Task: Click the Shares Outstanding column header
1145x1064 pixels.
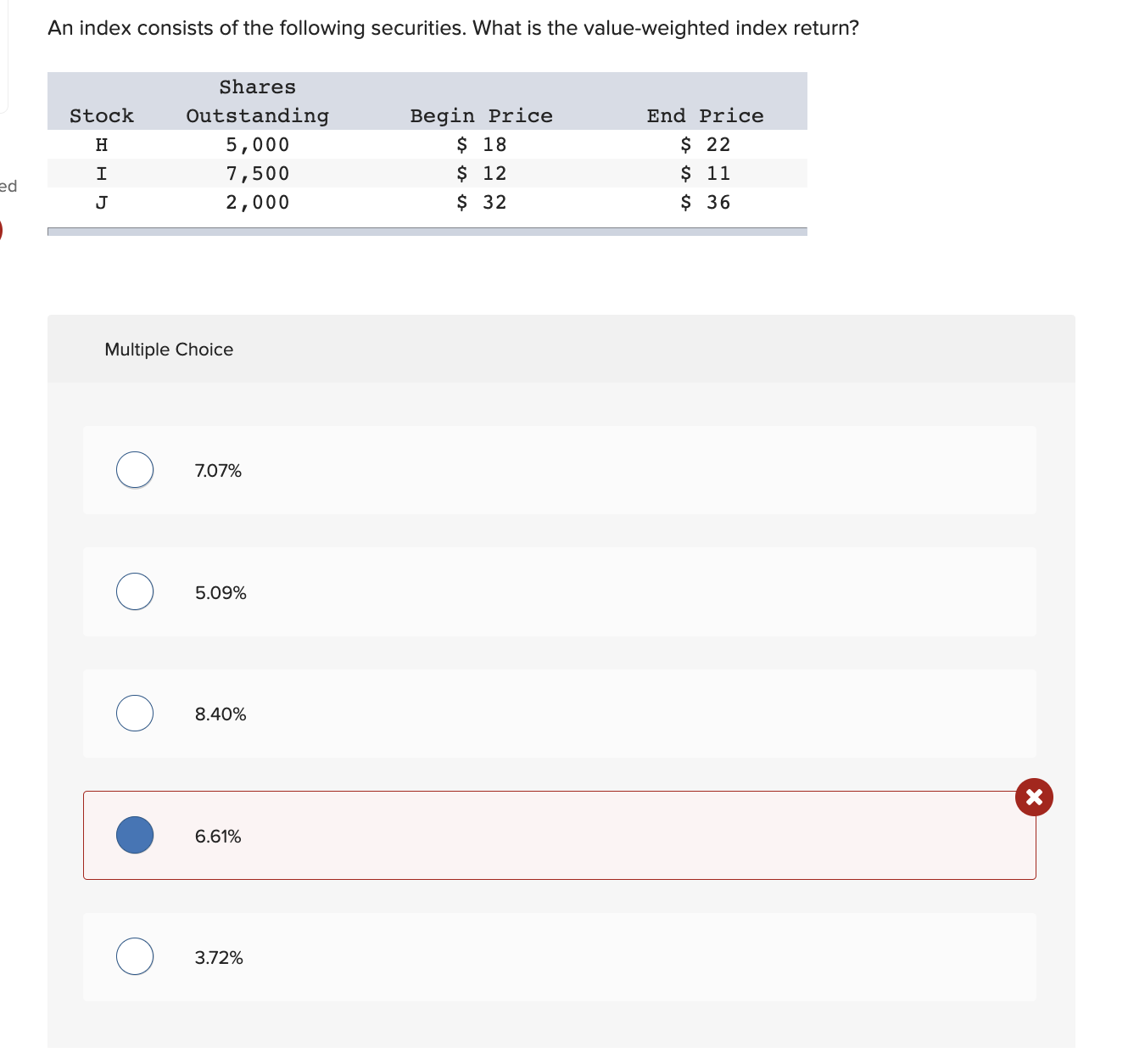Action: [x=258, y=101]
